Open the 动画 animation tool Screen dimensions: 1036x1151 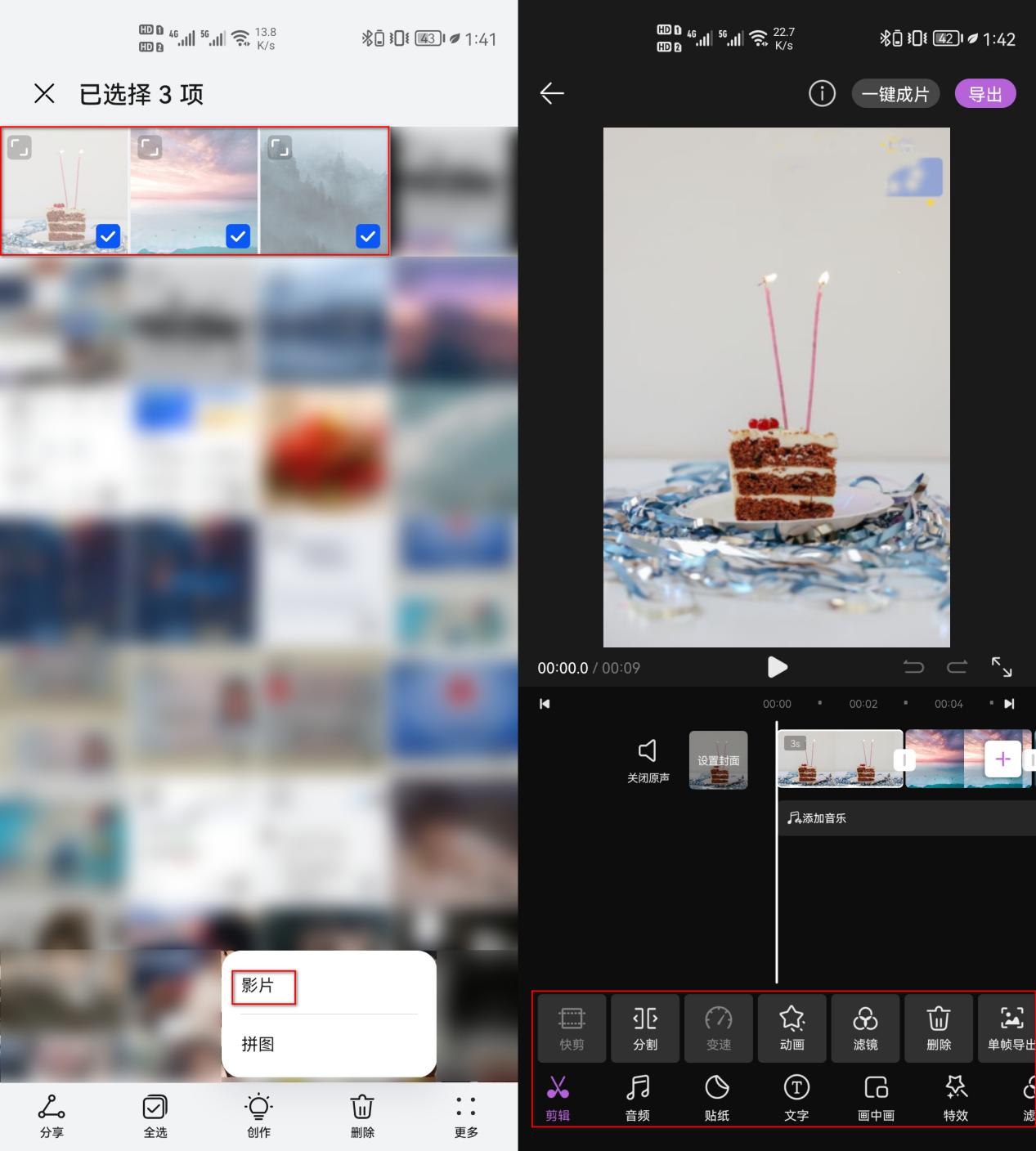tap(792, 1028)
